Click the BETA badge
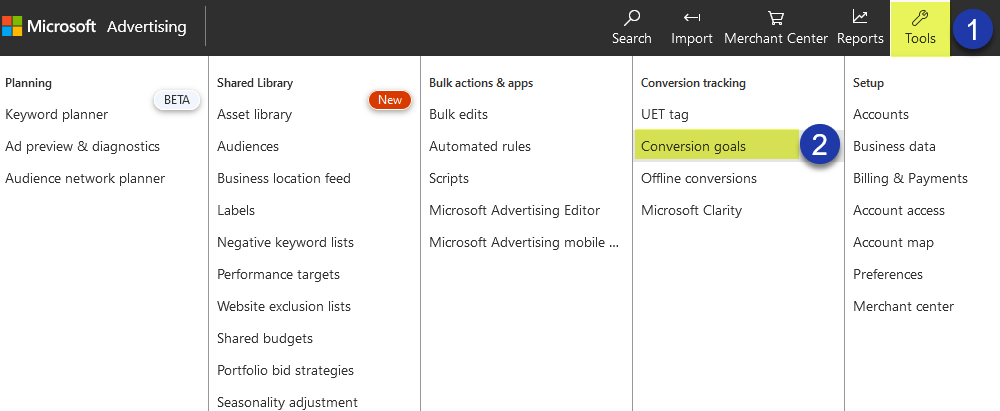The image size is (1000, 411). pos(177,100)
